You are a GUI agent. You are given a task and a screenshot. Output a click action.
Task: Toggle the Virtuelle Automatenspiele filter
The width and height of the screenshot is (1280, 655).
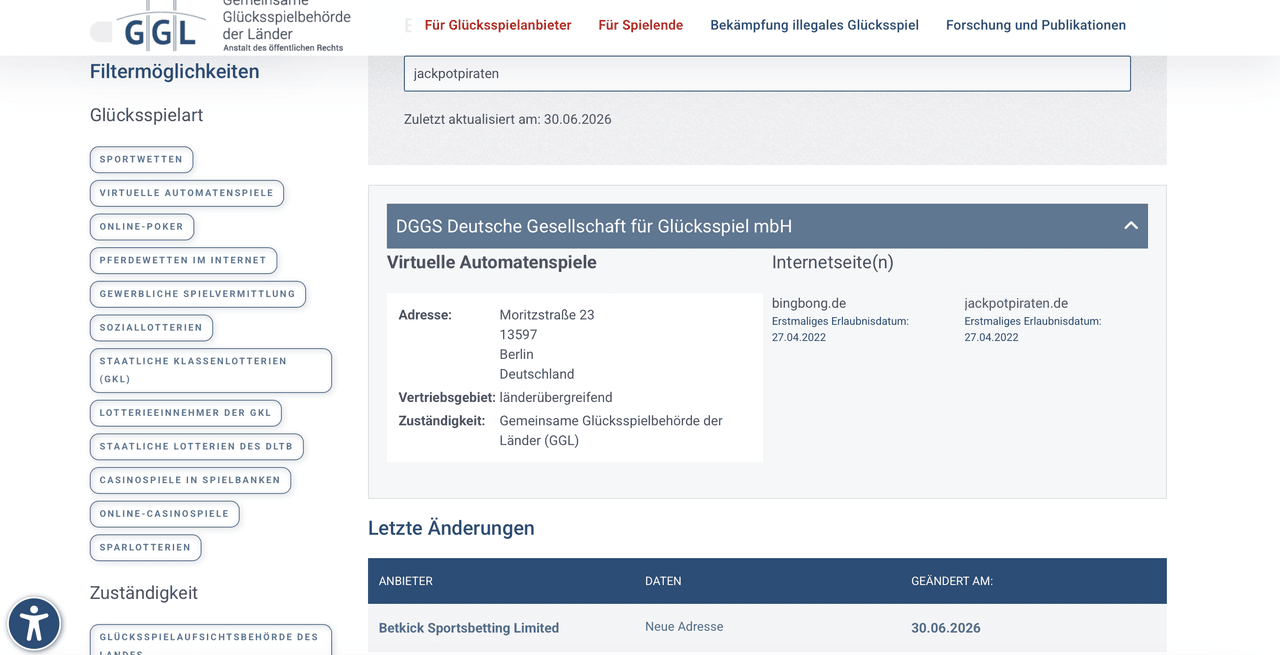click(x=187, y=193)
